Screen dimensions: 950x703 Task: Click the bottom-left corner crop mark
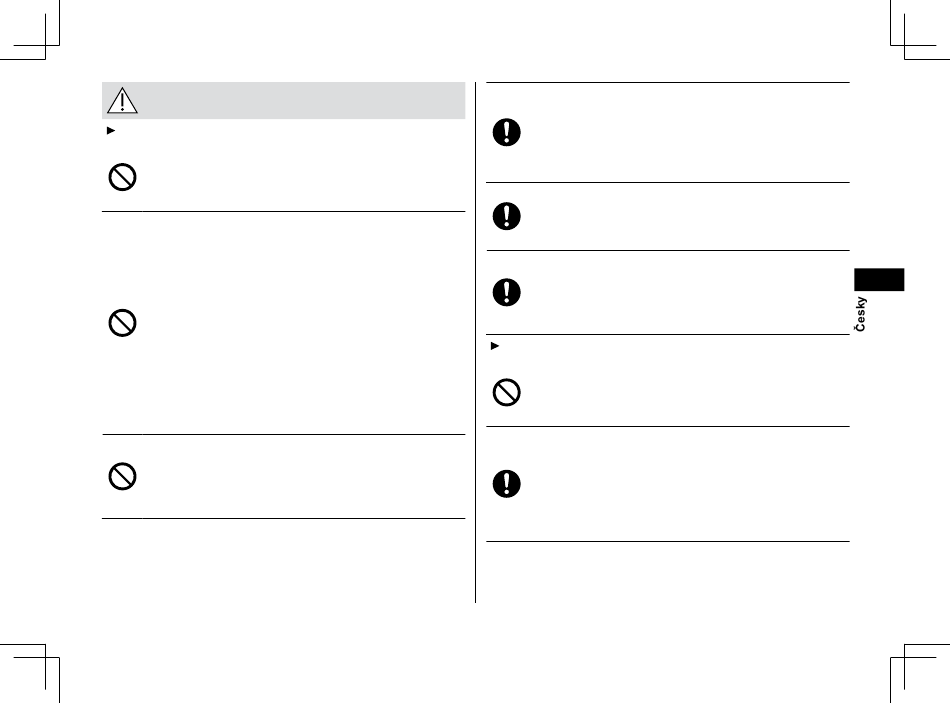click(x=30, y=673)
